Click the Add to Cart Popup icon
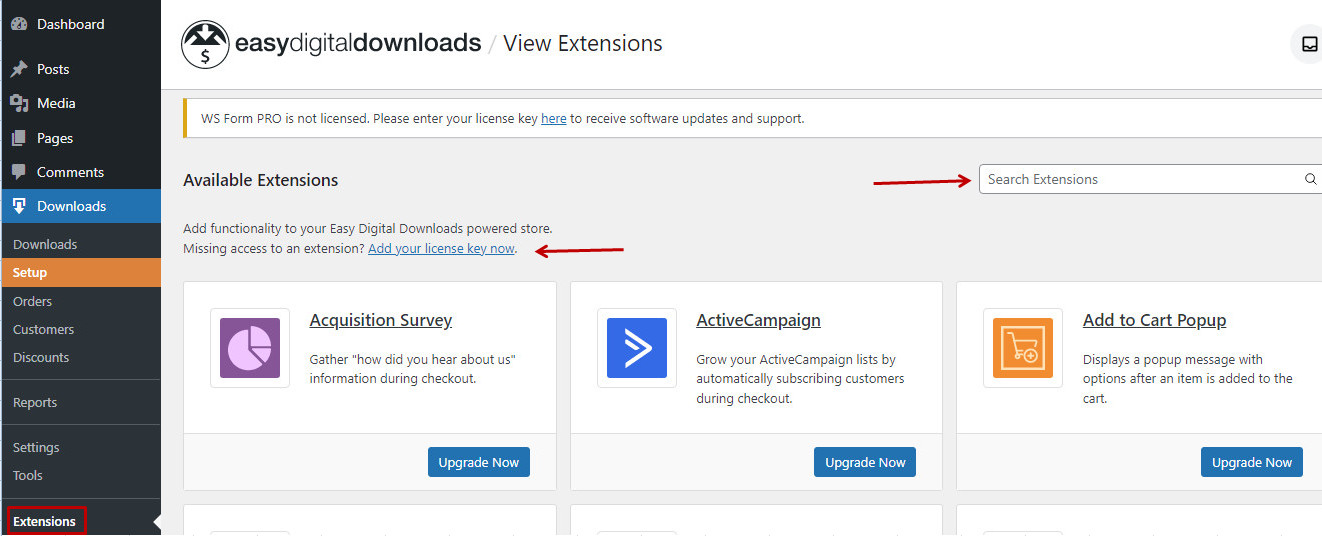This screenshot has width=1322, height=536. tap(1023, 348)
